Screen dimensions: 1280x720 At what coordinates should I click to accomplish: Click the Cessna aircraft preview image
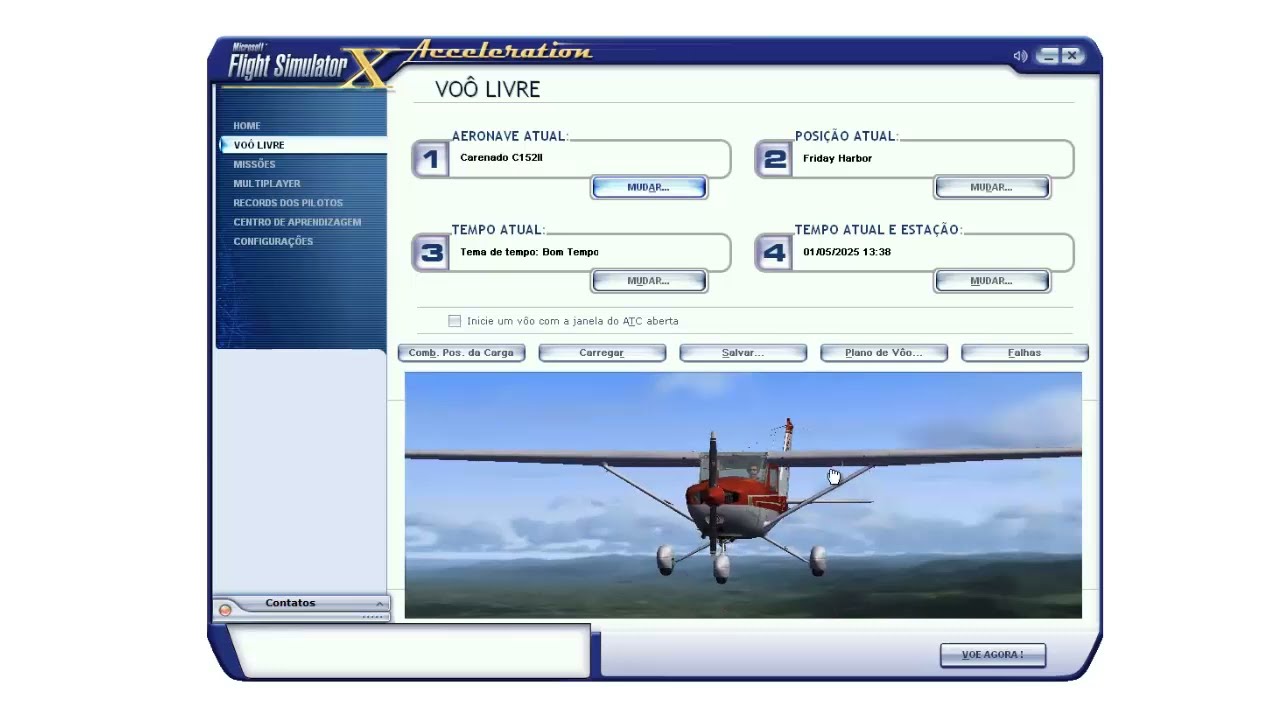click(743, 495)
